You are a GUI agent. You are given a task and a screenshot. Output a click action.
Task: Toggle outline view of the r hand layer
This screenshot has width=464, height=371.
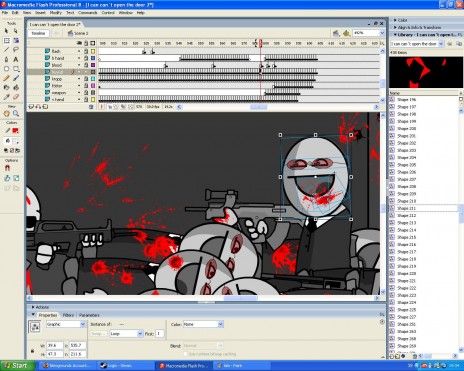click(x=93, y=99)
